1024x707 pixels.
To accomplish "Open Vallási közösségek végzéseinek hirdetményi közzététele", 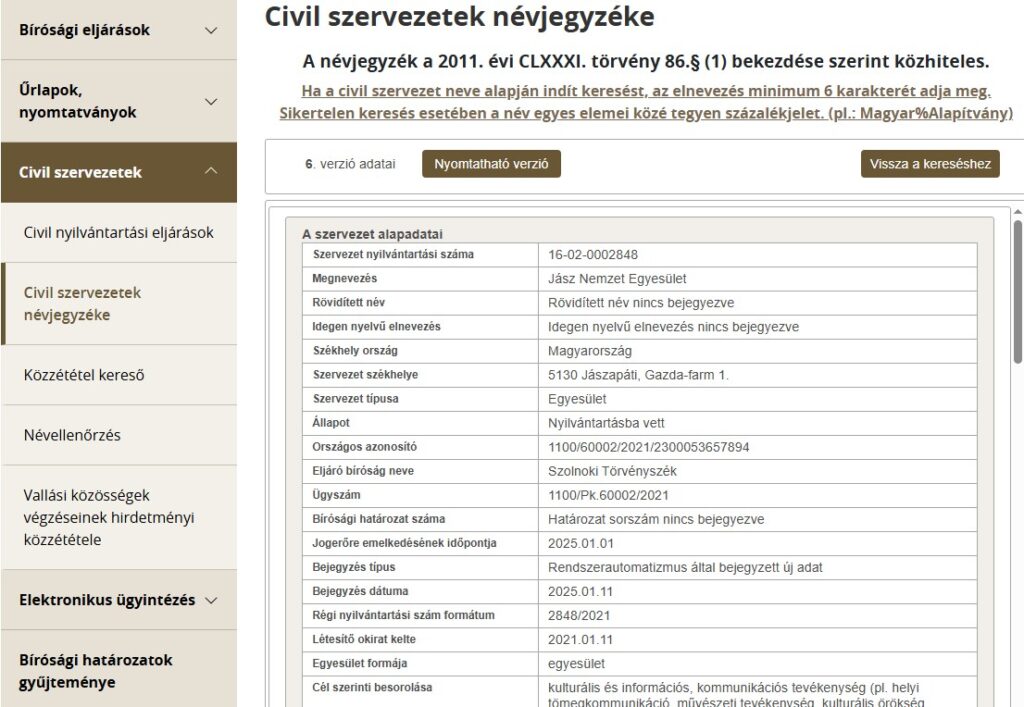I will click(109, 517).
